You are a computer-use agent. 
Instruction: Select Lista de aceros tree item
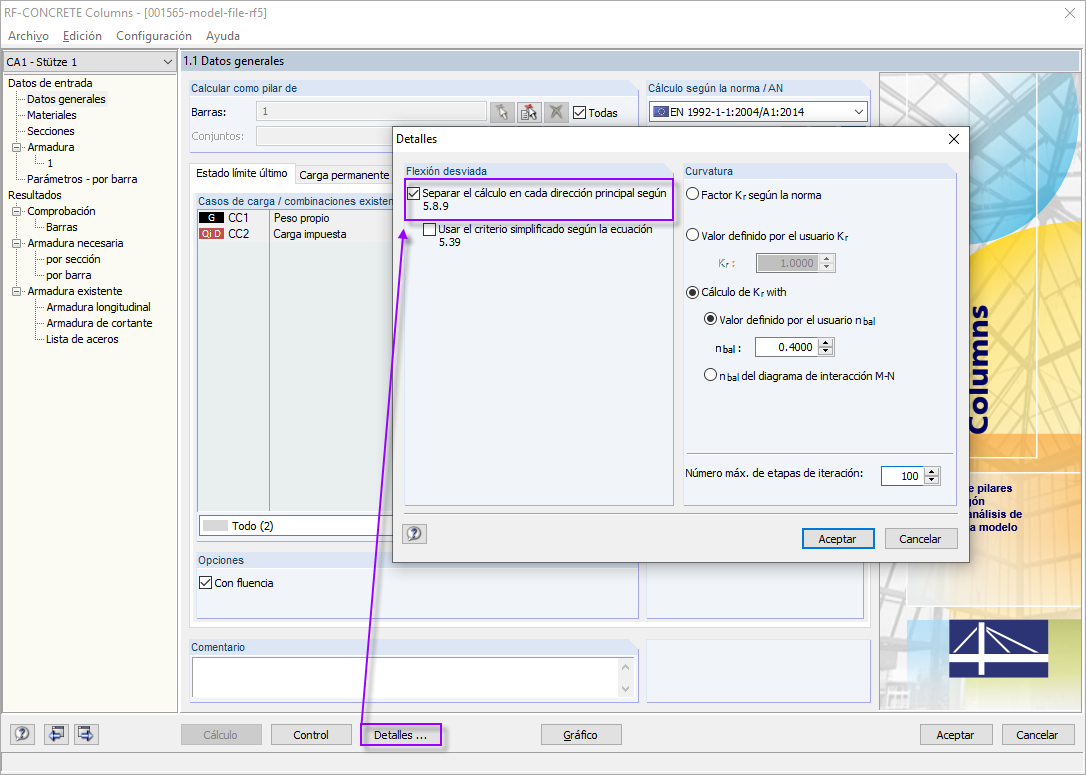[x=82, y=339]
